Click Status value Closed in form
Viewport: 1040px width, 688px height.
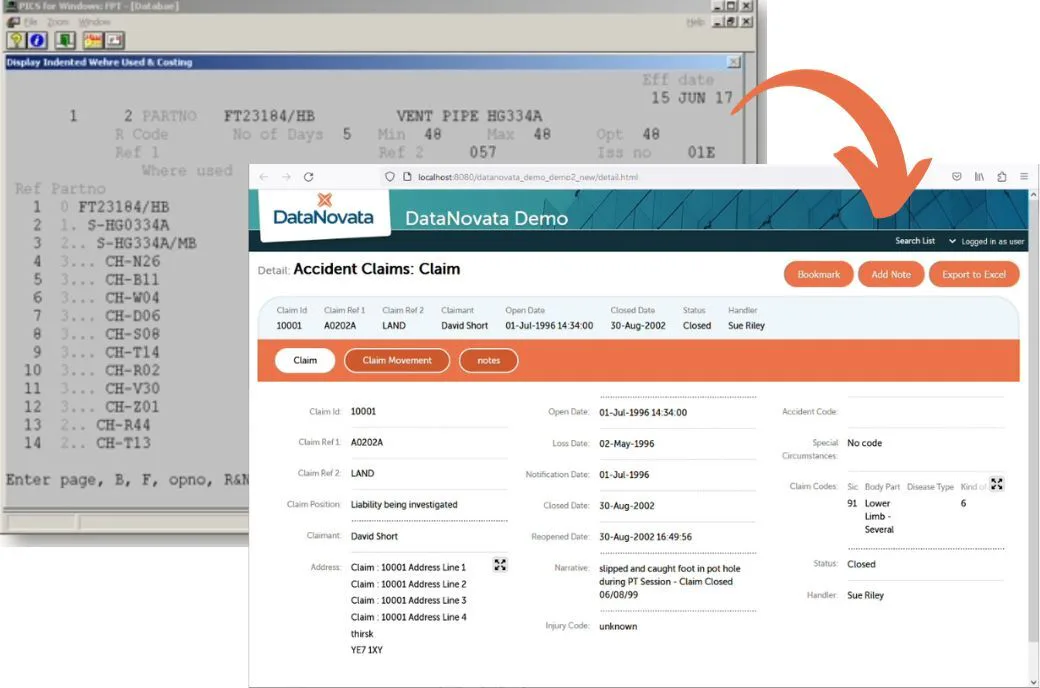tap(861, 564)
